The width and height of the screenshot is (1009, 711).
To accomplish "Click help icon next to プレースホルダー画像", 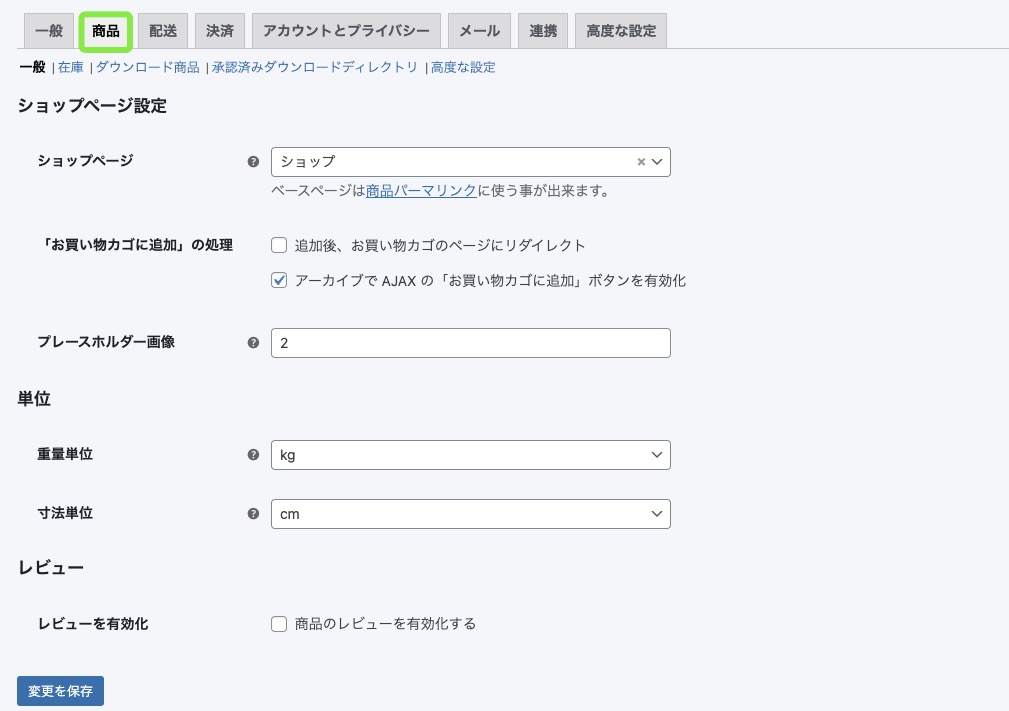I will coord(254,342).
